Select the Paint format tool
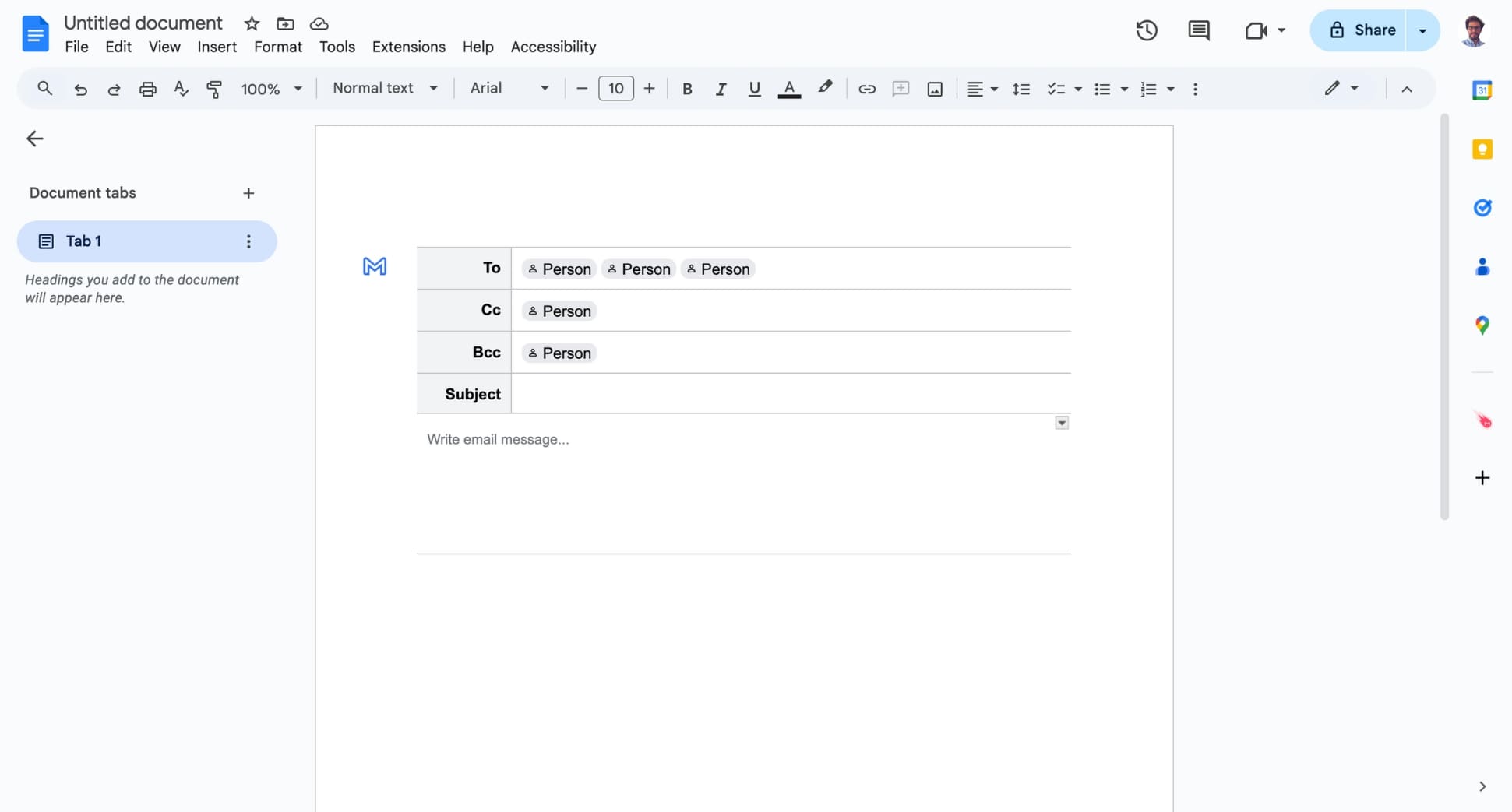The image size is (1512, 812). (x=214, y=89)
